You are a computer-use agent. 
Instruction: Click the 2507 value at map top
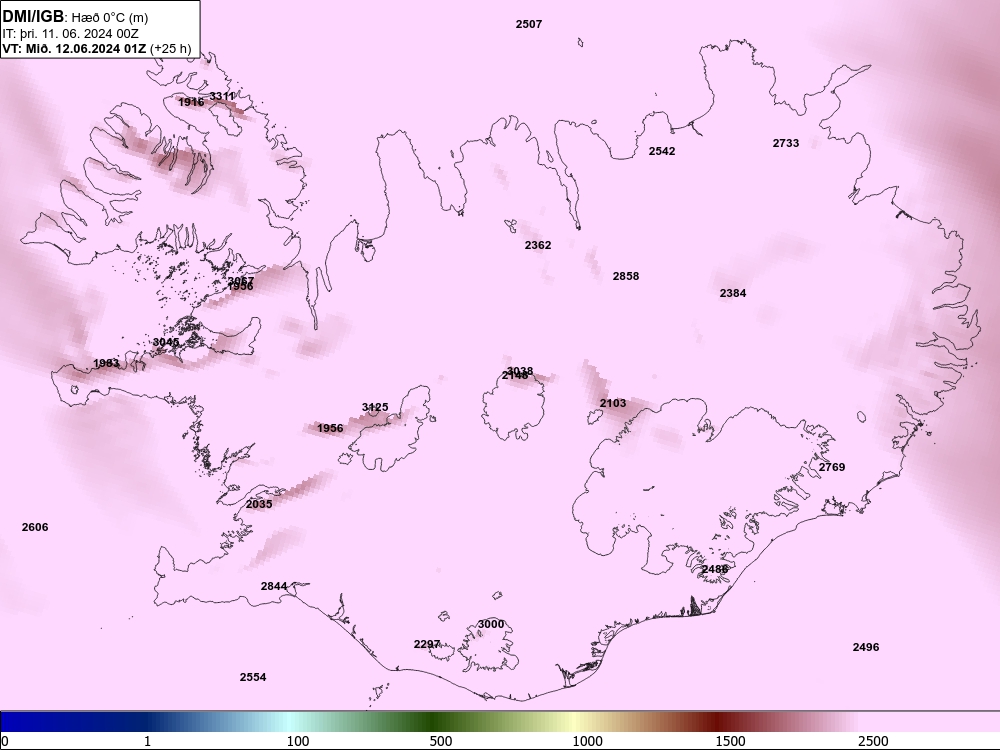(x=529, y=24)
